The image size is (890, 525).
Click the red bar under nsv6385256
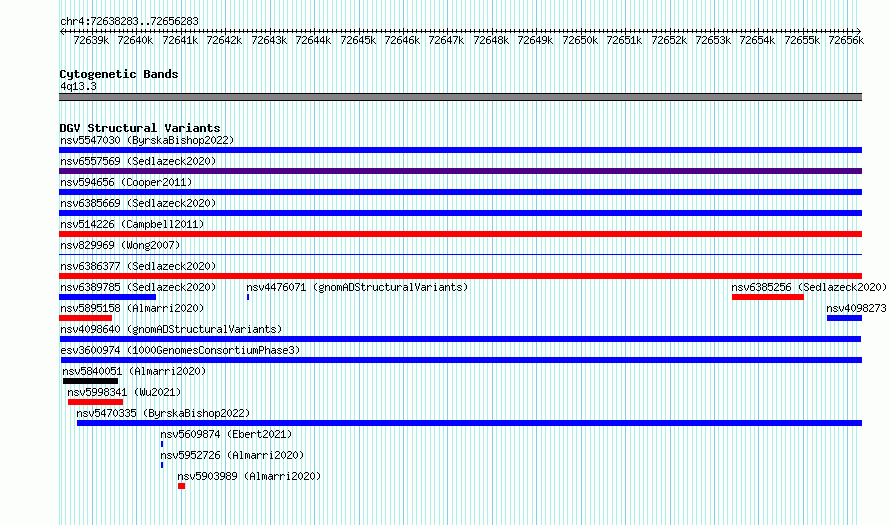(x=768, y=297)
